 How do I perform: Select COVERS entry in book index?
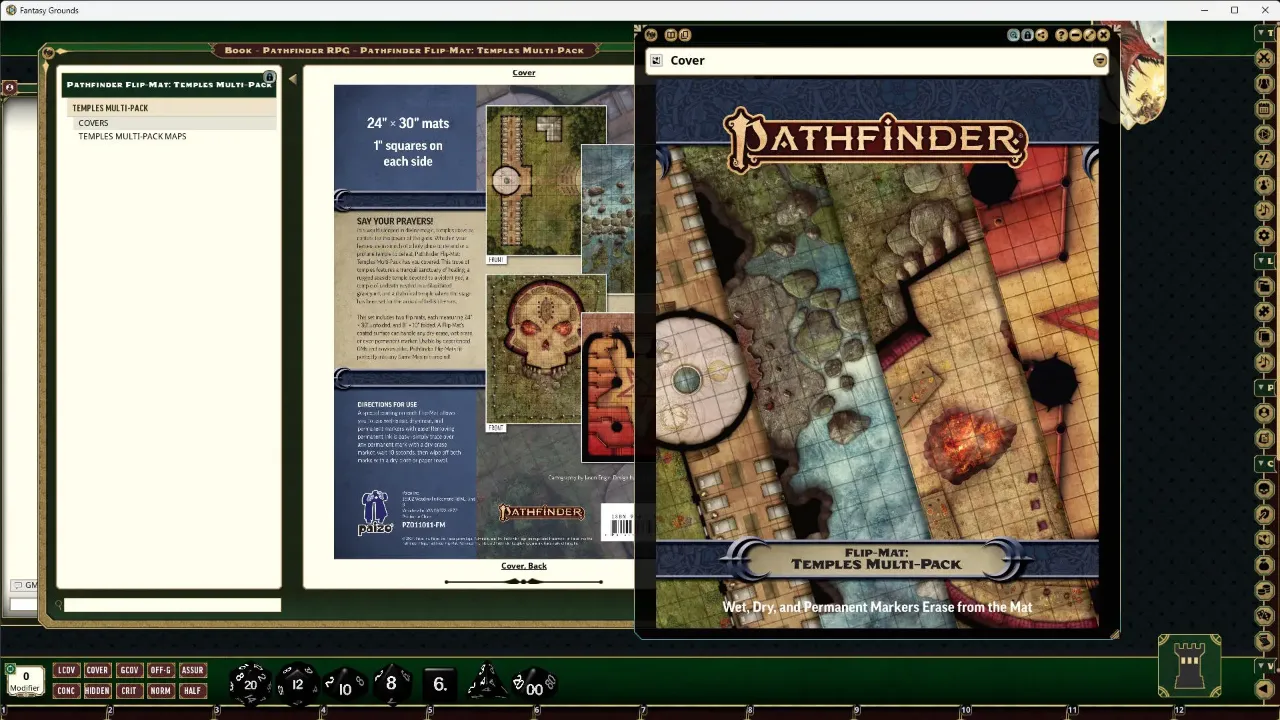[93, 123]
